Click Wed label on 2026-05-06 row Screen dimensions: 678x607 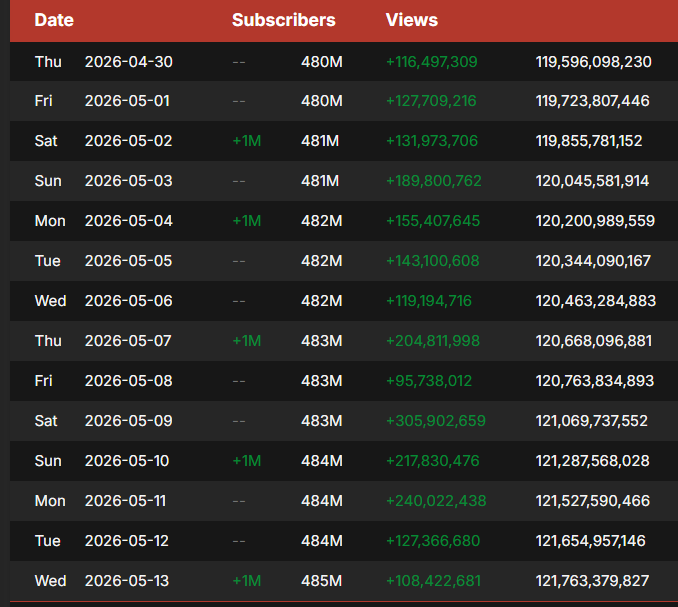51,301
